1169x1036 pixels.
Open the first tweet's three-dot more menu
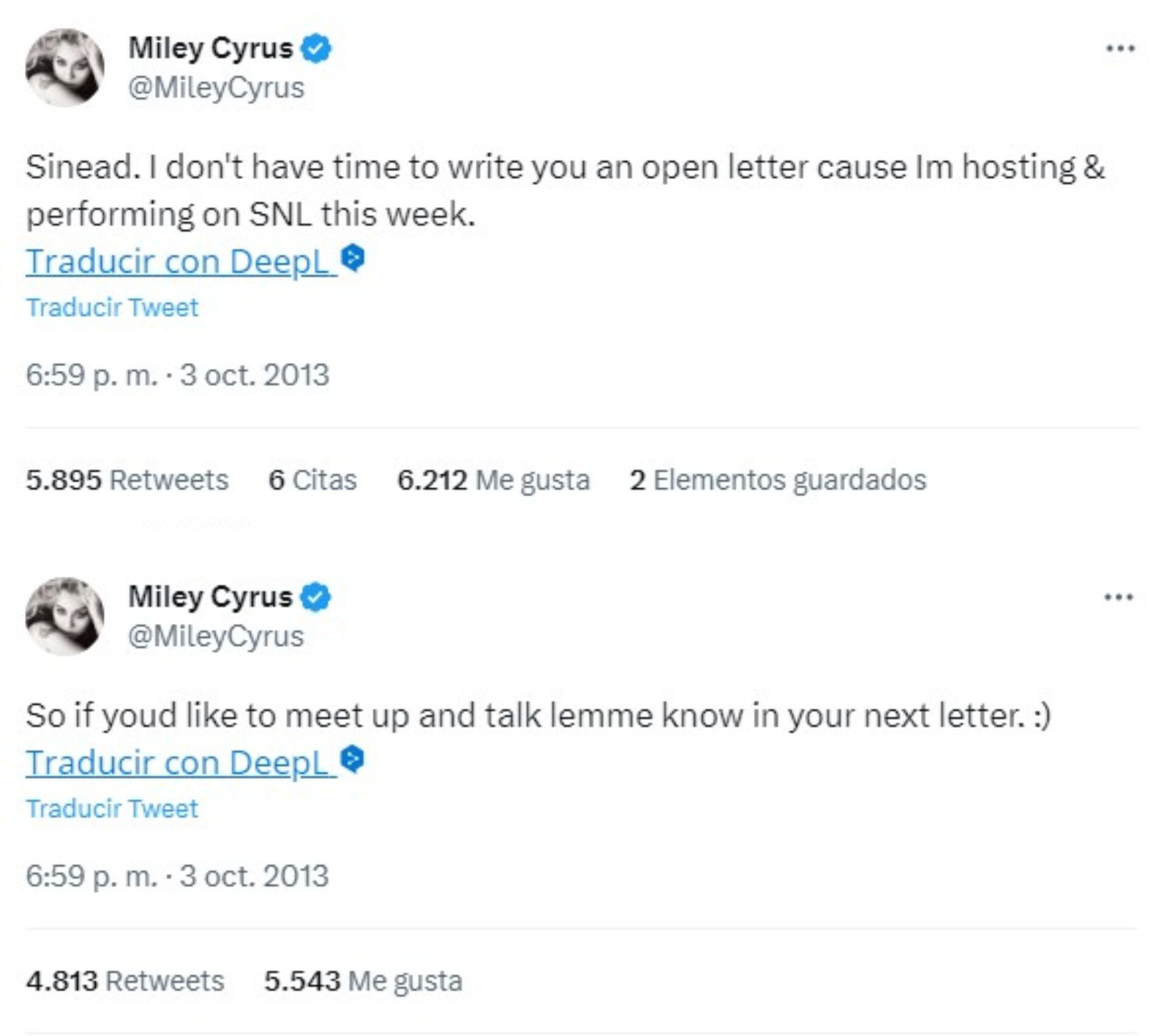[x=1120, y=48]
